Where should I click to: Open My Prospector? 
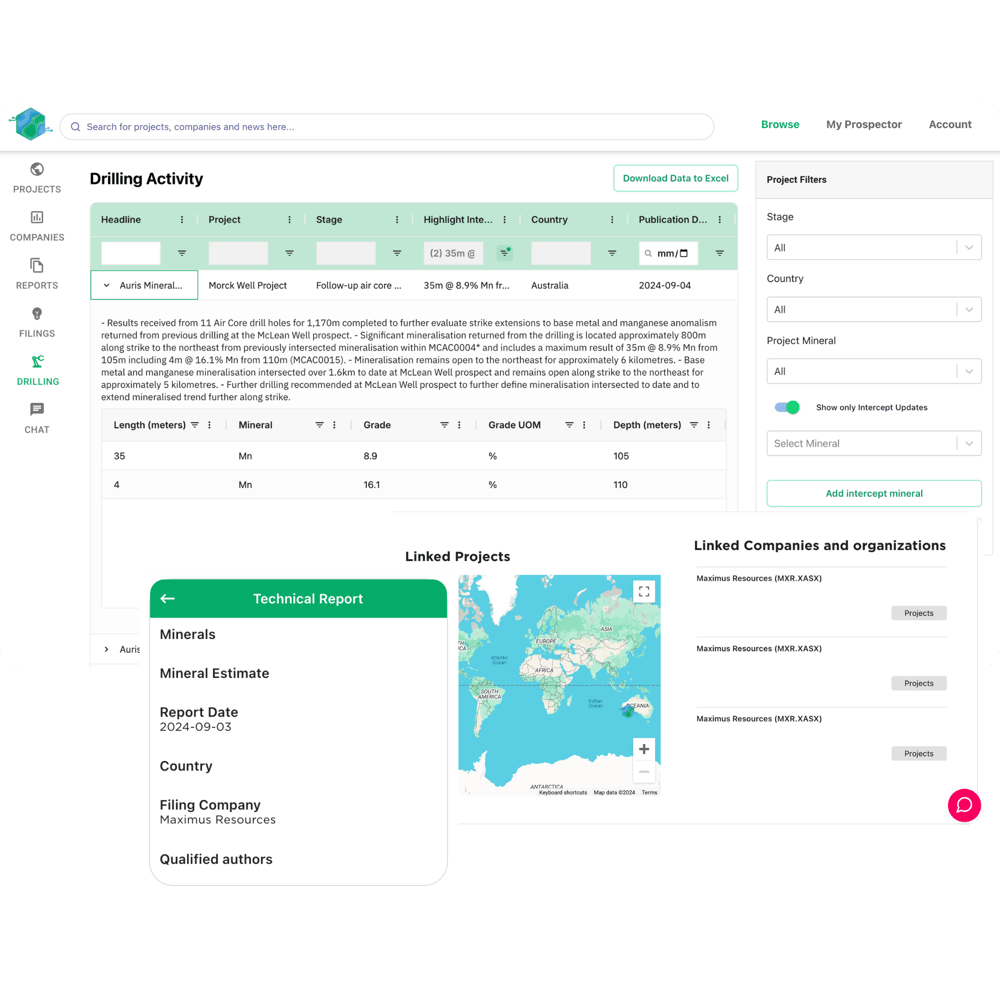coord(863,124)
